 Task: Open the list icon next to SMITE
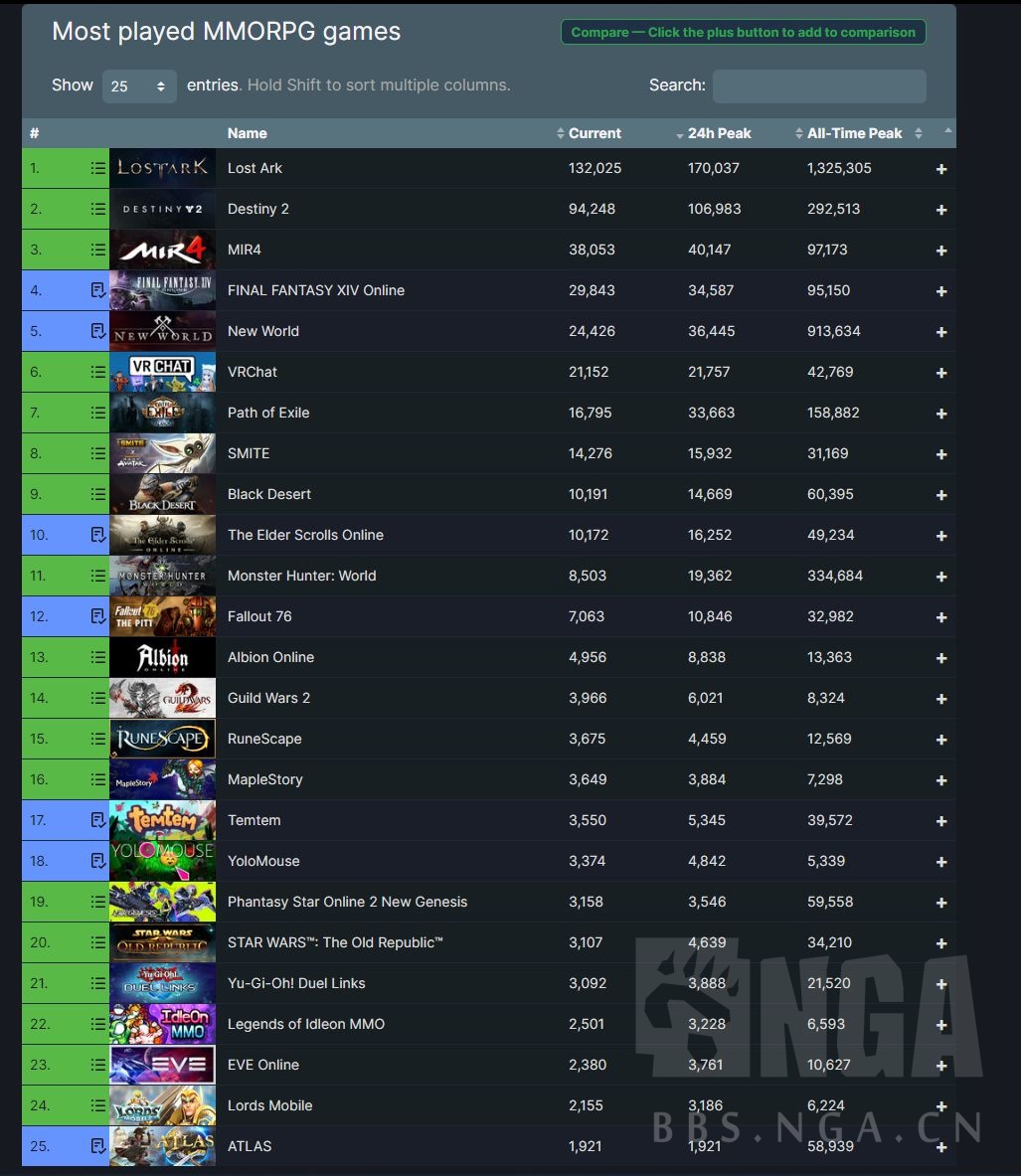(x=97, y=453)
